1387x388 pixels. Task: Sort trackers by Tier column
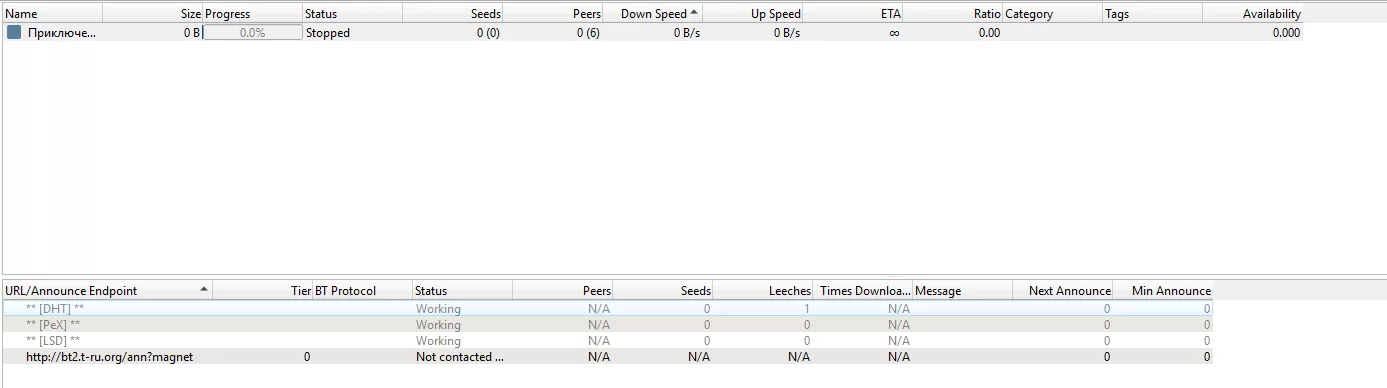262,291
